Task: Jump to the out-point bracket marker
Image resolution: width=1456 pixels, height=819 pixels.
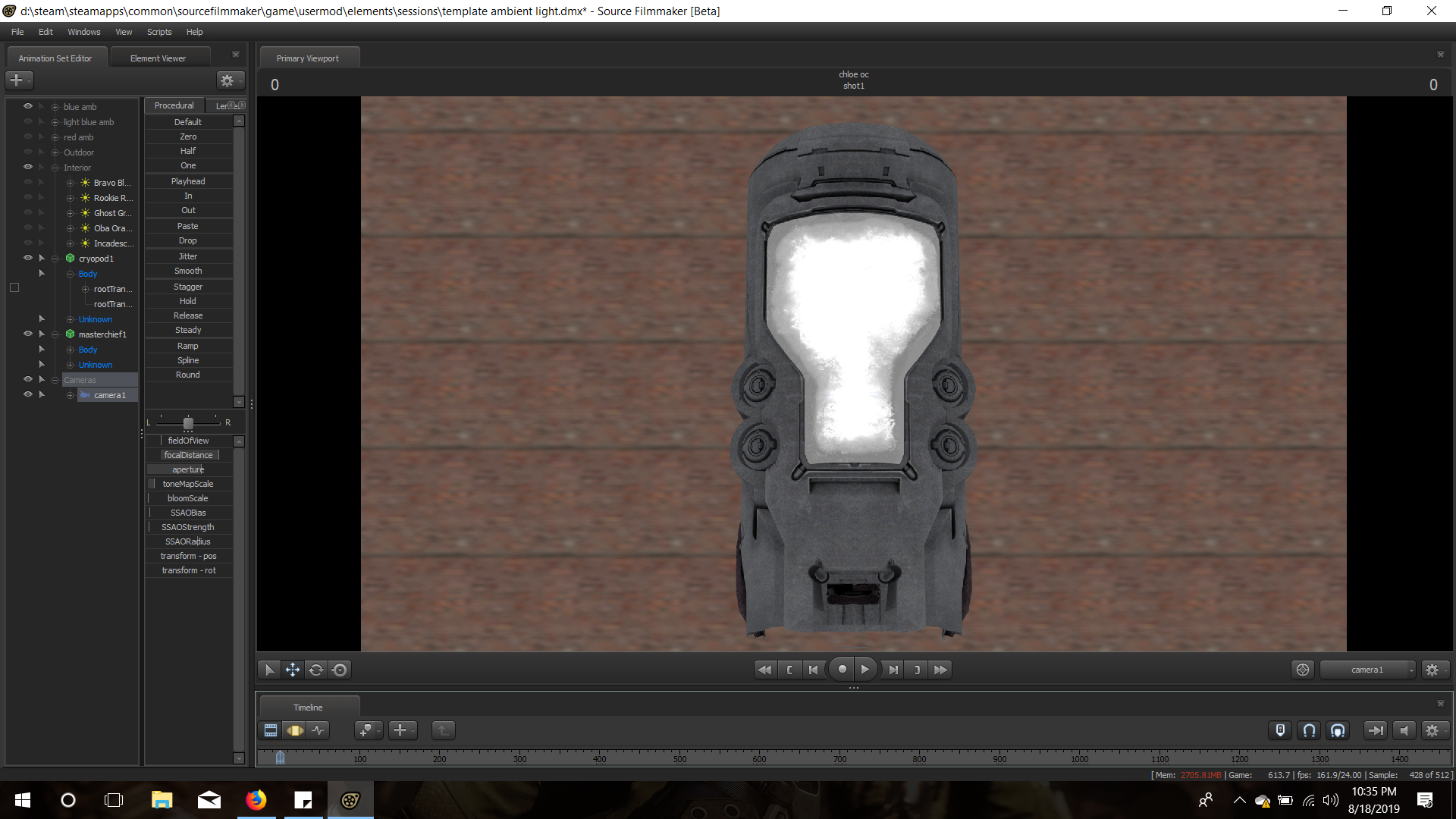Action: click(917, 670)
